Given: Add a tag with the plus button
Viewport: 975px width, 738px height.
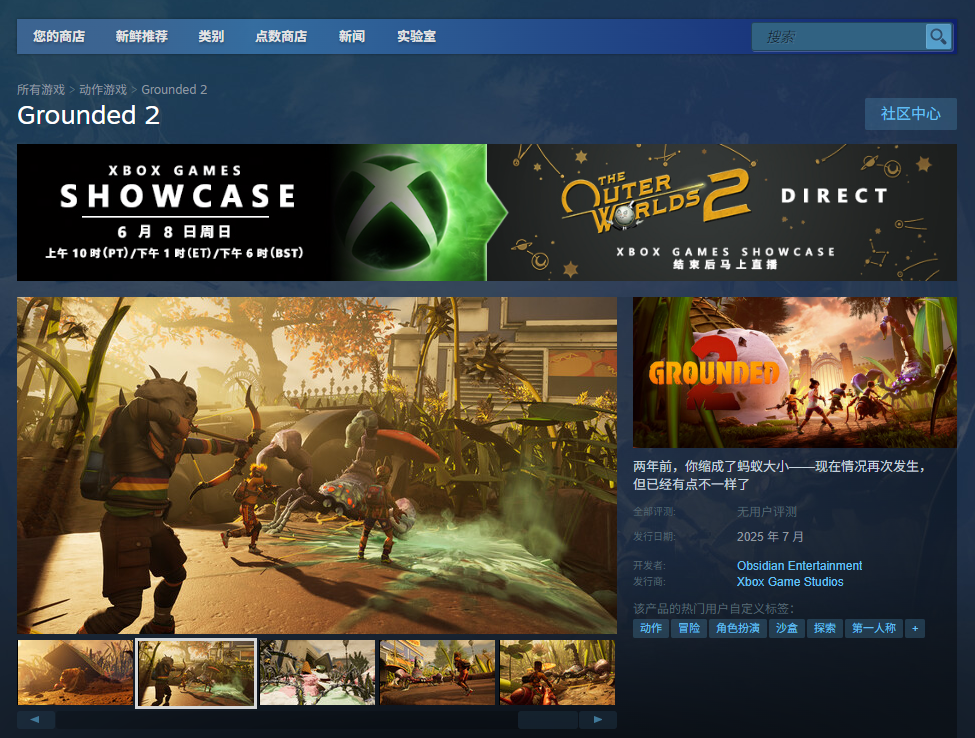Looking at the screenshot, I should 915,629.
